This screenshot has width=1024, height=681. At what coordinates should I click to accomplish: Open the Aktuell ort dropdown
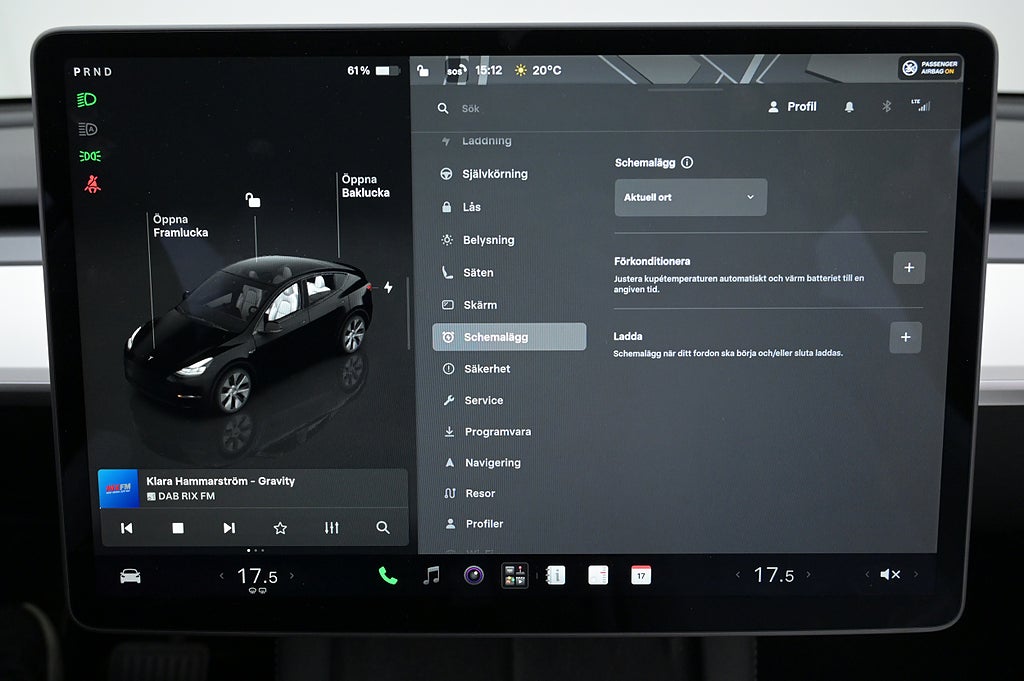690,197
